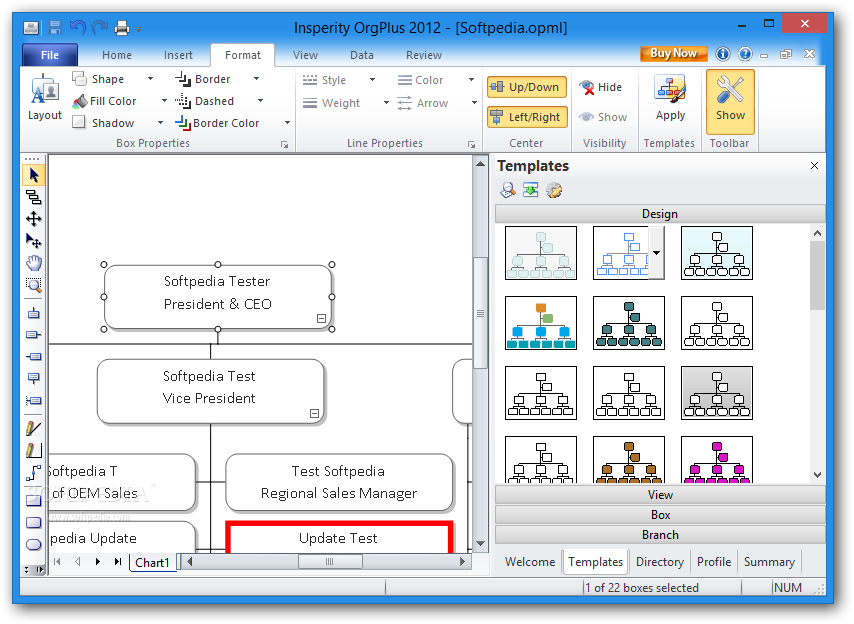Select the pencil draw tool
The width and height of the screenshot is (854, 624).
[34, 429]
